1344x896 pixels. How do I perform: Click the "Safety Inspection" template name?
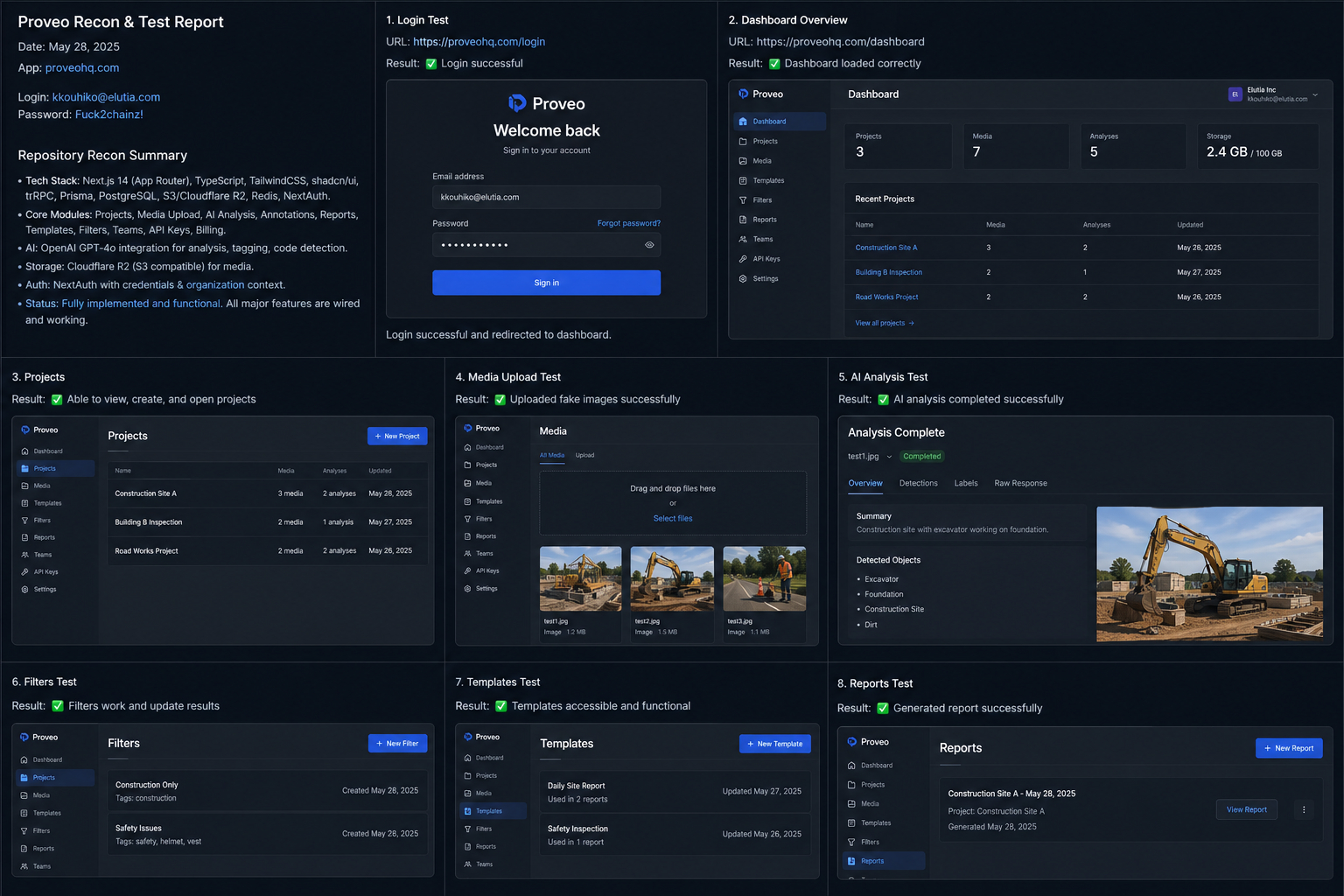click(x=577, y=829)
